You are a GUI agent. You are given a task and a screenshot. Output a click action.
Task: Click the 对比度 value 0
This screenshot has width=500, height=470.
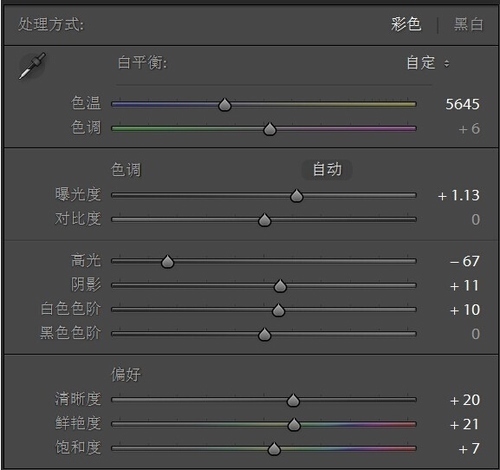click(x=476, y=220)
